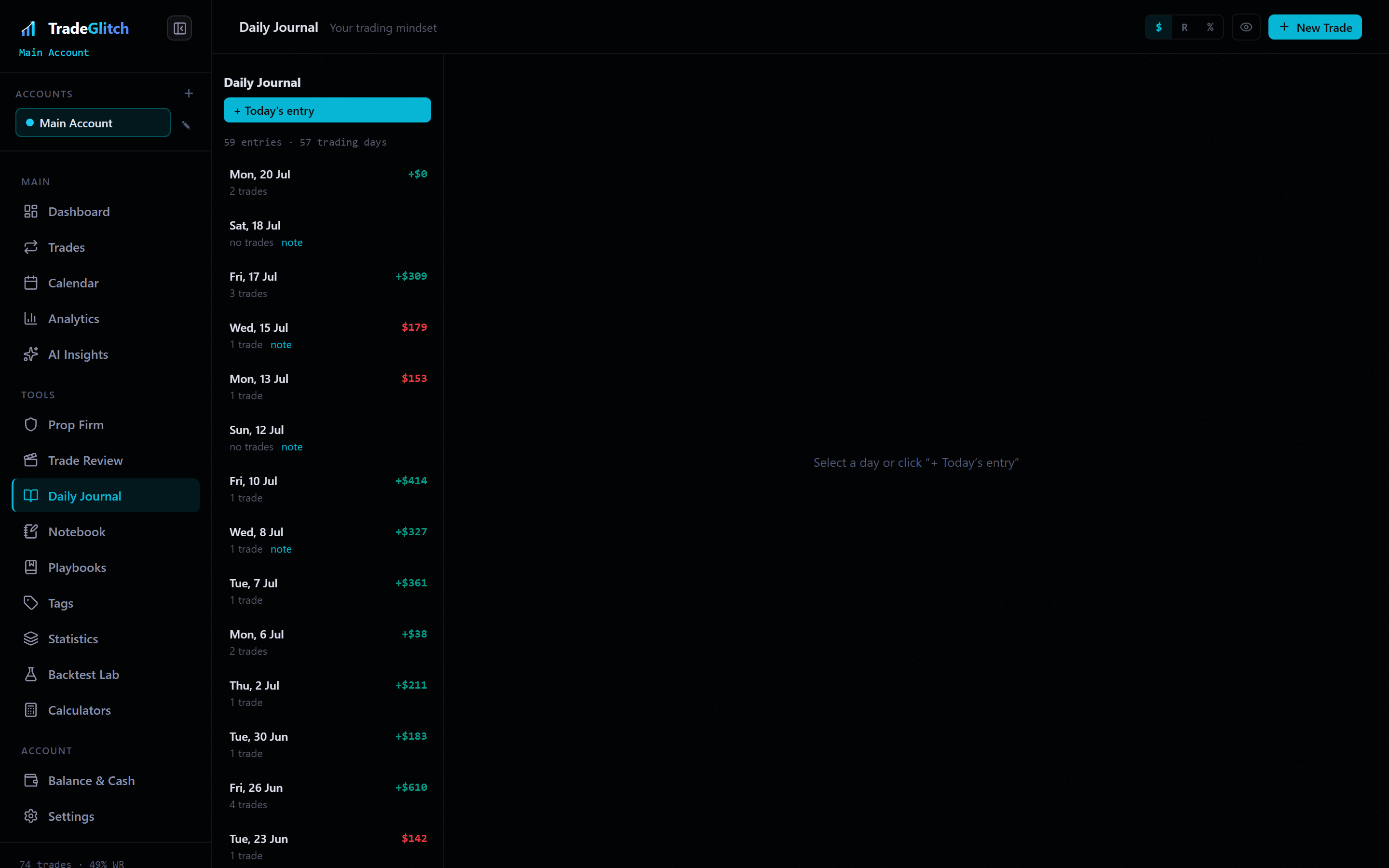
Task: Click the Balance & Cash wallet icon
Action: (31, 780)
